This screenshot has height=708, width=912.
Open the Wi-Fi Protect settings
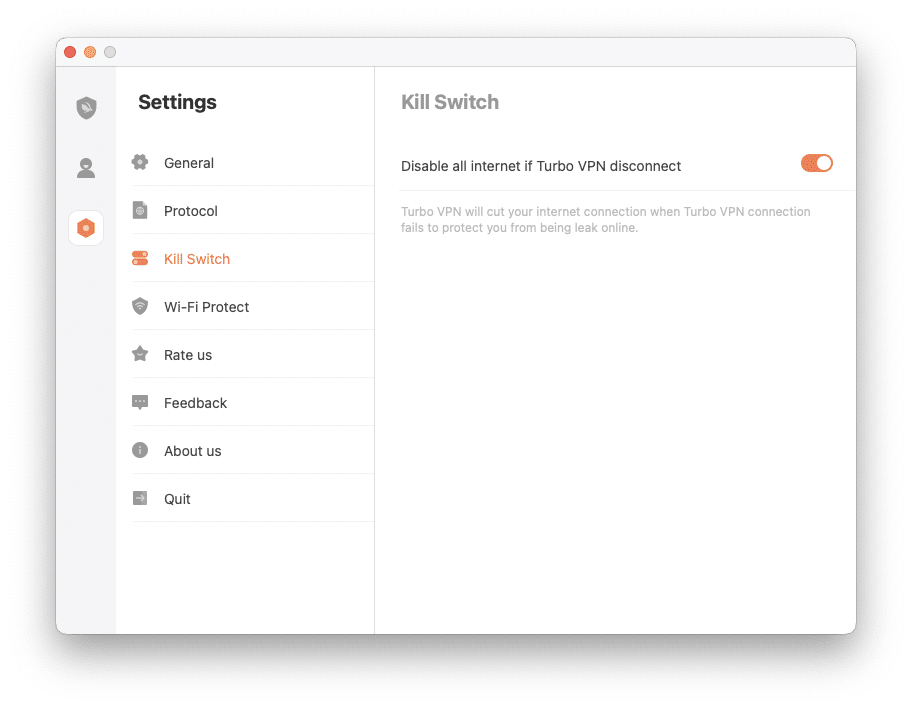click(206, 306)
